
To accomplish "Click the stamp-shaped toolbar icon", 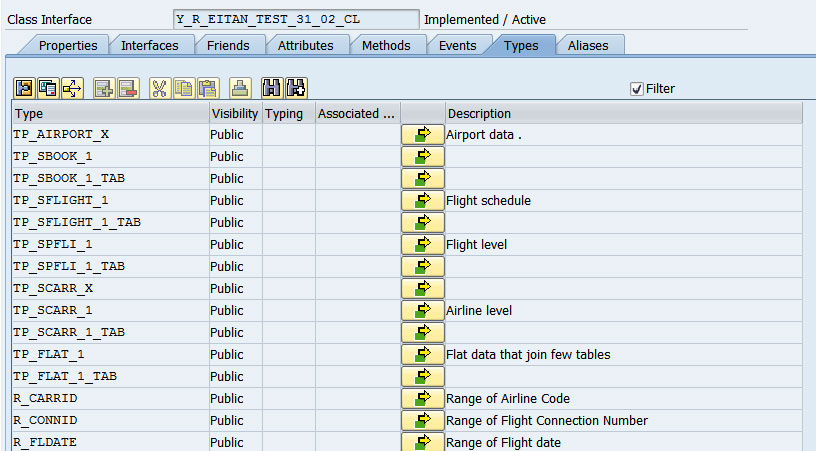I will 240,88.
